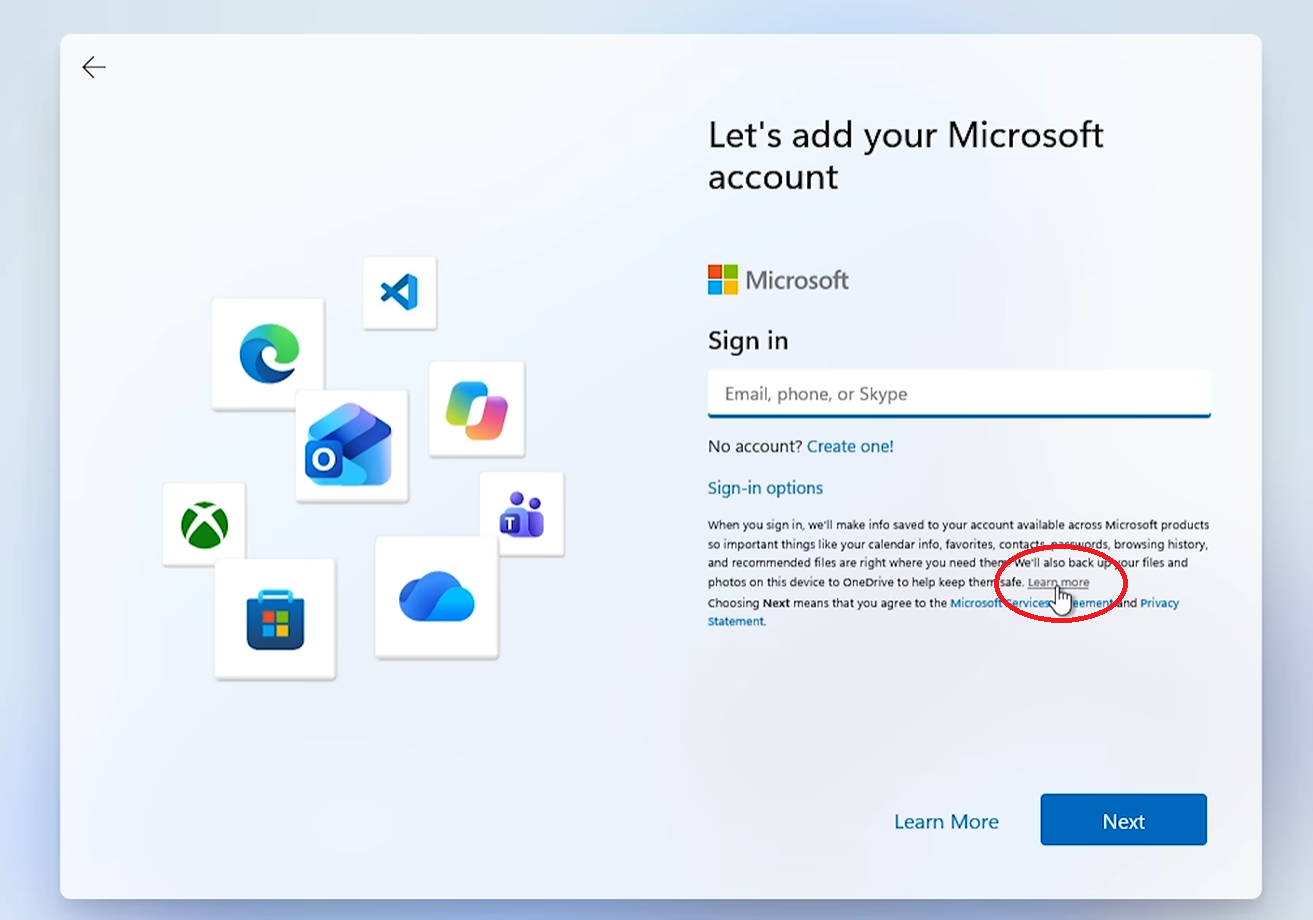Click the Microsoft four-square logo

coord(722,280)
